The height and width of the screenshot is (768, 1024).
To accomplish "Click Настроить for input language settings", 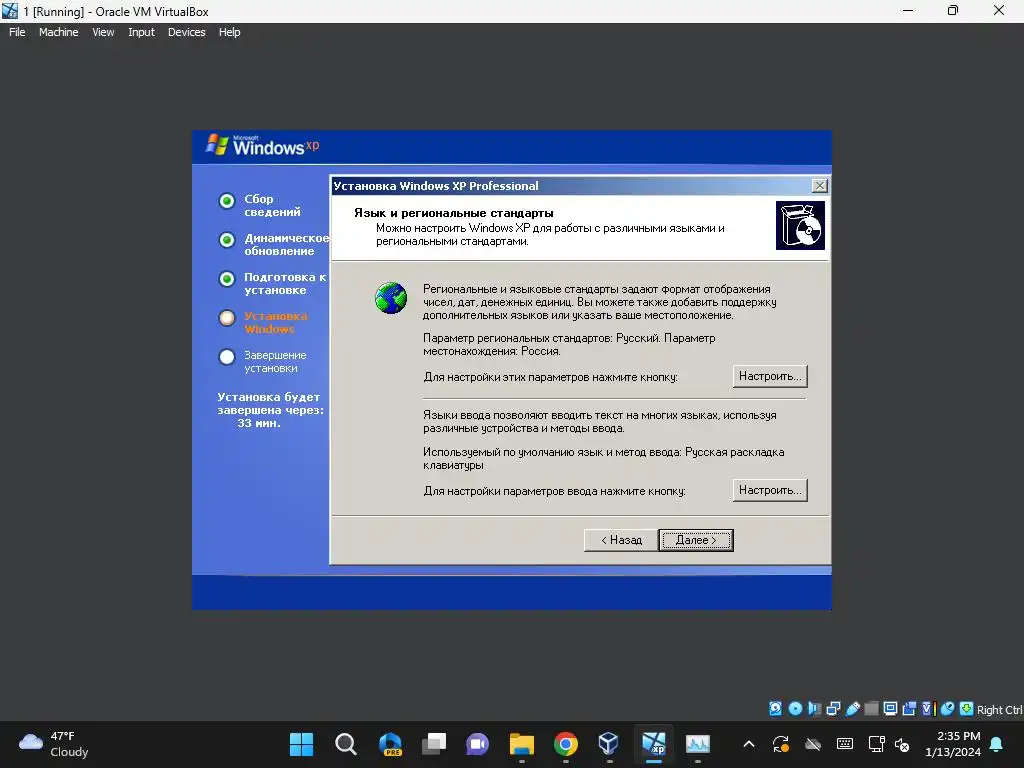I will (x=770, y=490).
